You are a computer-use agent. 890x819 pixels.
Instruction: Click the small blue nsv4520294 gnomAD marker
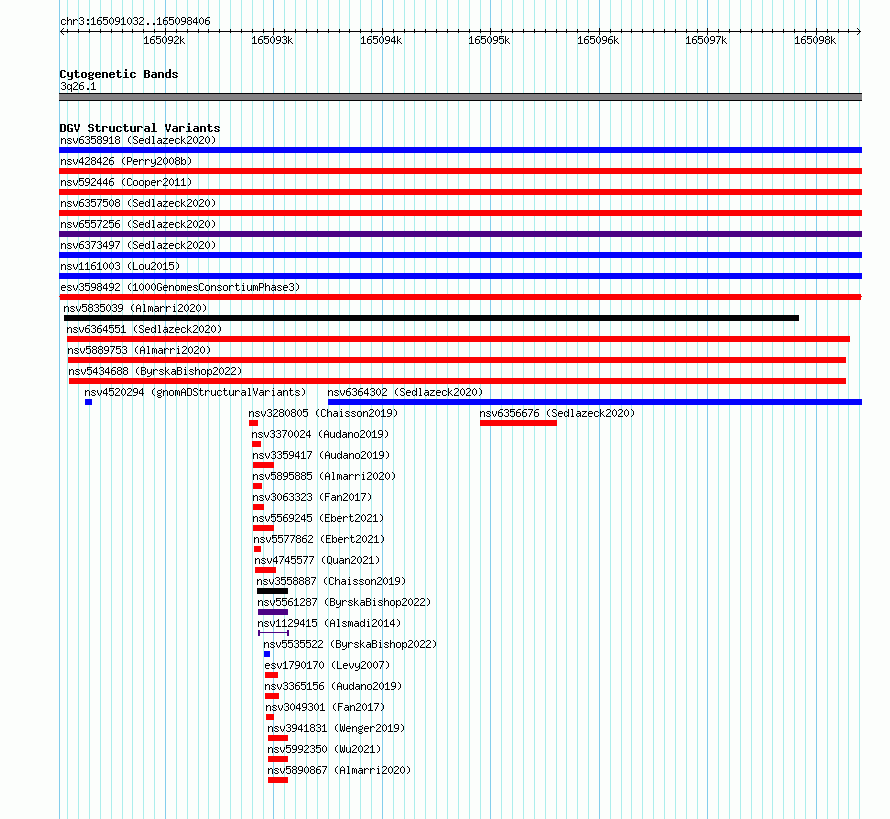[x=89, y=402]
